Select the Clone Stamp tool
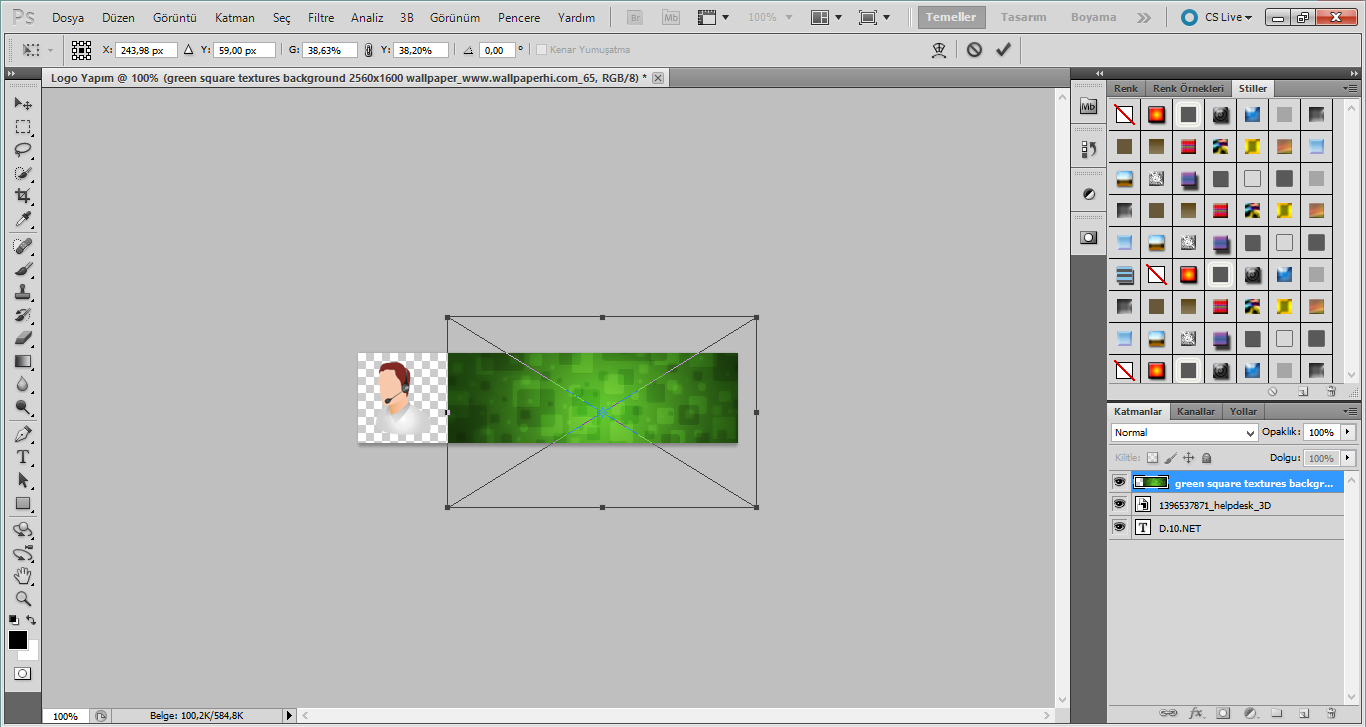This screenshot has height=727, width=1366. click(23, 292)
